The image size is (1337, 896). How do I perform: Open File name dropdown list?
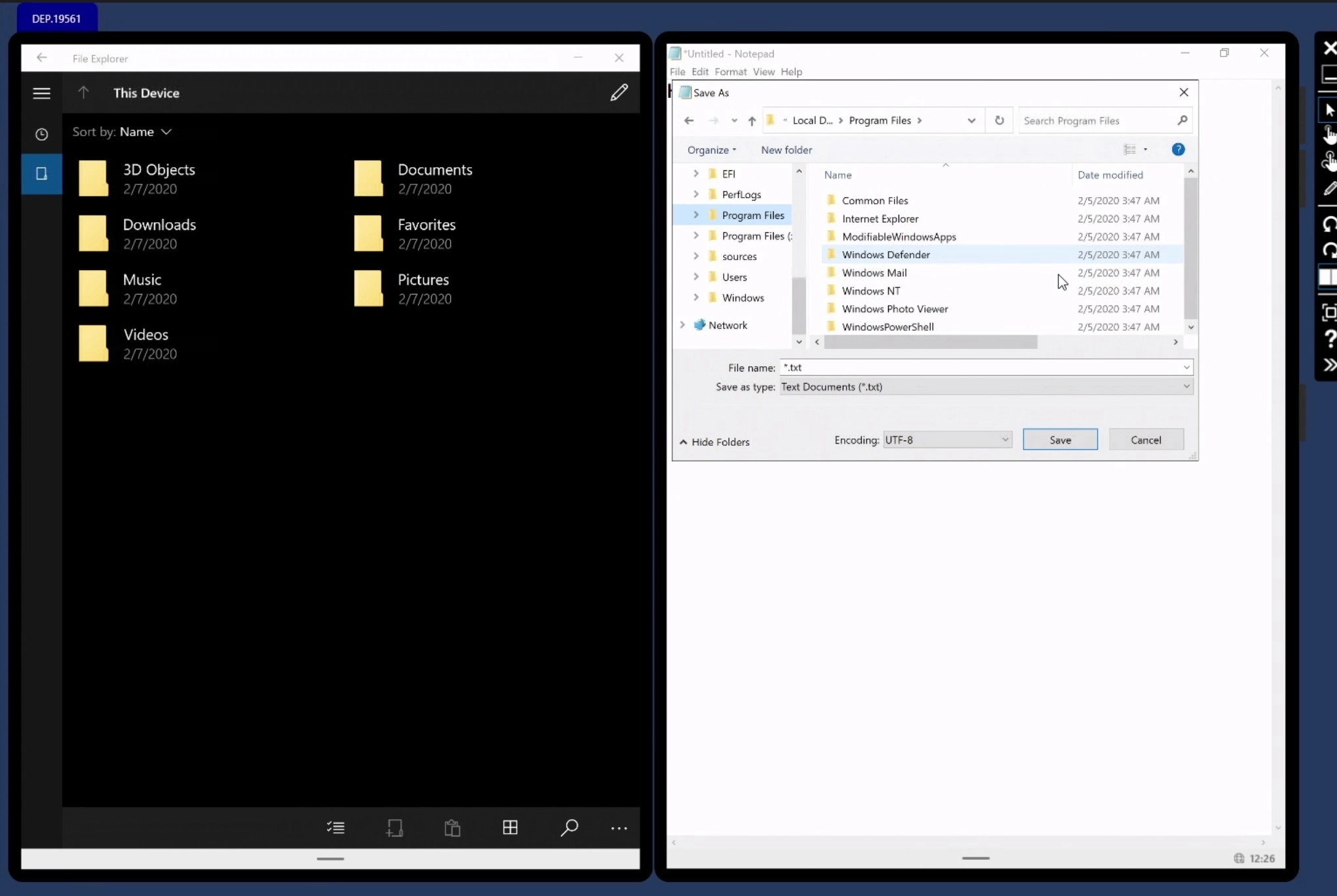click(x=1186, y=367)
